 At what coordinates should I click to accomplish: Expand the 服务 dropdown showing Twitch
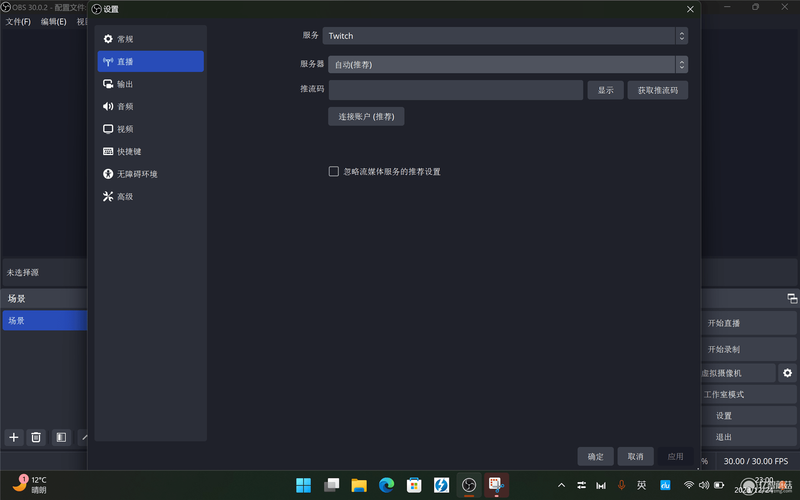(x=505, y=36)
